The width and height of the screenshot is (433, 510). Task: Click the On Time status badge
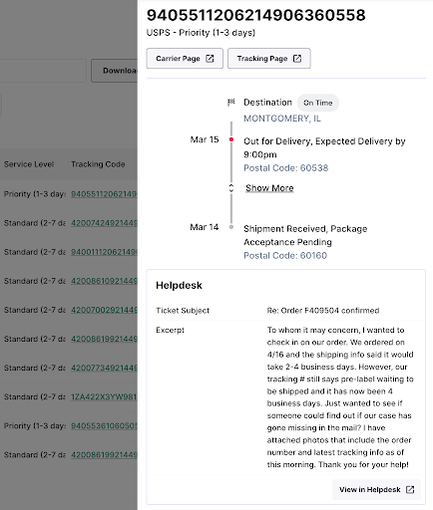tap(318, 103)
